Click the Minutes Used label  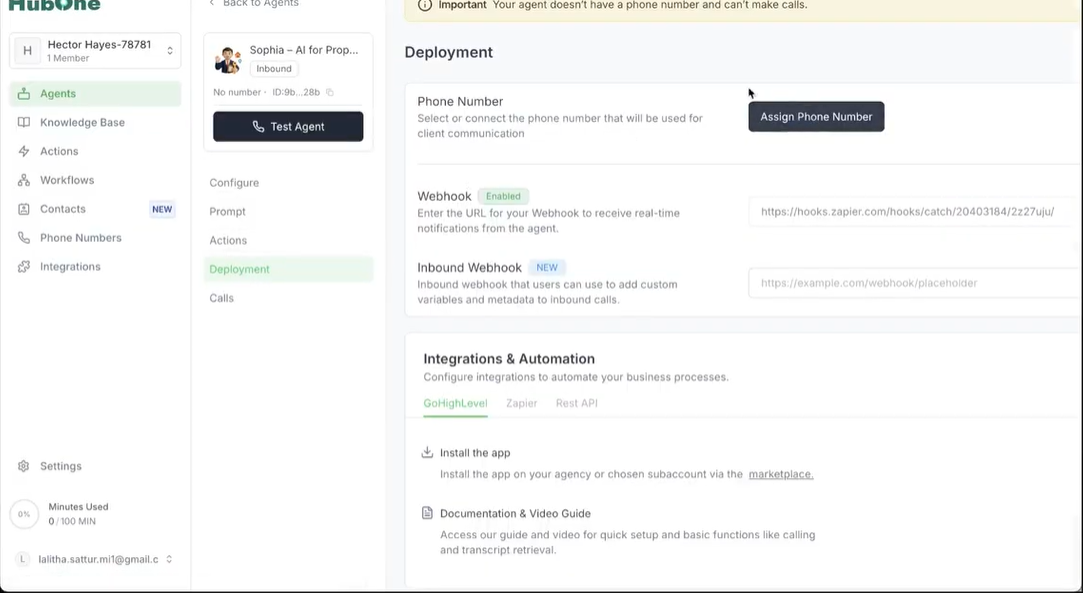78,507
